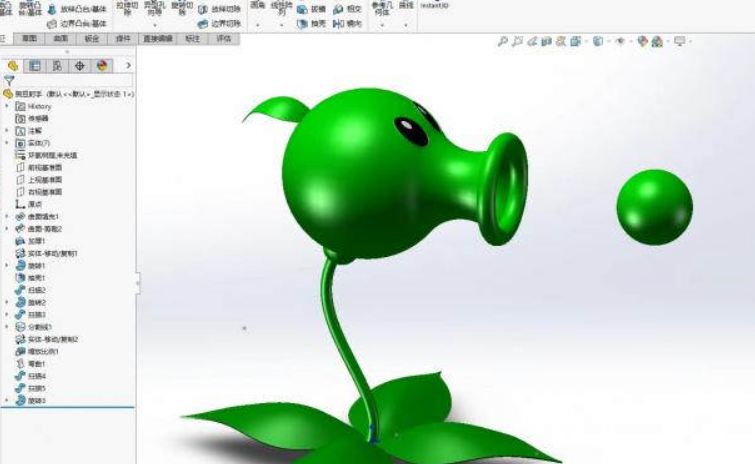Open the 线性阵列 linear pattern dropdown arrow
755x464 pixels.
point(282,25)
